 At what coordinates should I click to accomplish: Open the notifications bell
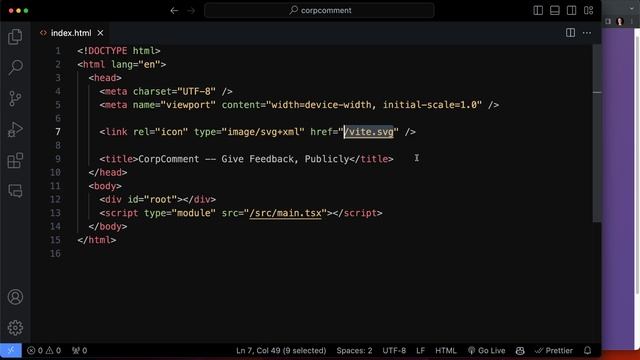point(587,350)
